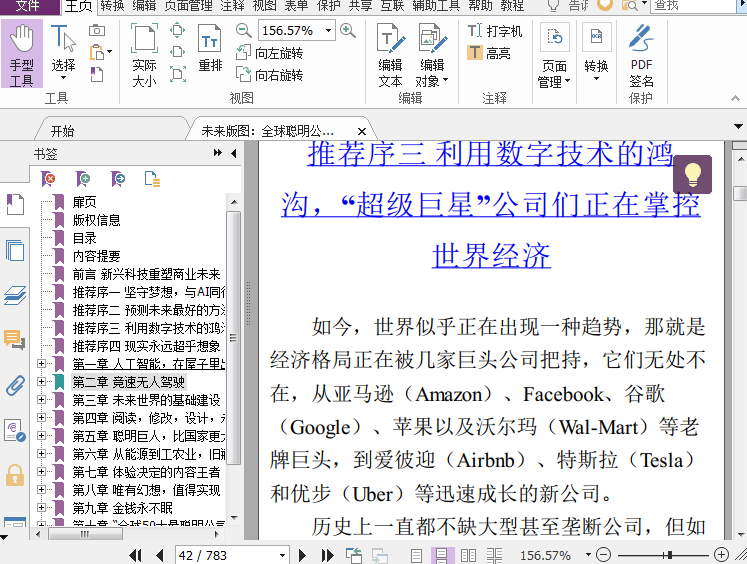Open the Bookmarks sidebar panel icon
The height and width of the screenshot is (564, 747).
coord(15,204)
